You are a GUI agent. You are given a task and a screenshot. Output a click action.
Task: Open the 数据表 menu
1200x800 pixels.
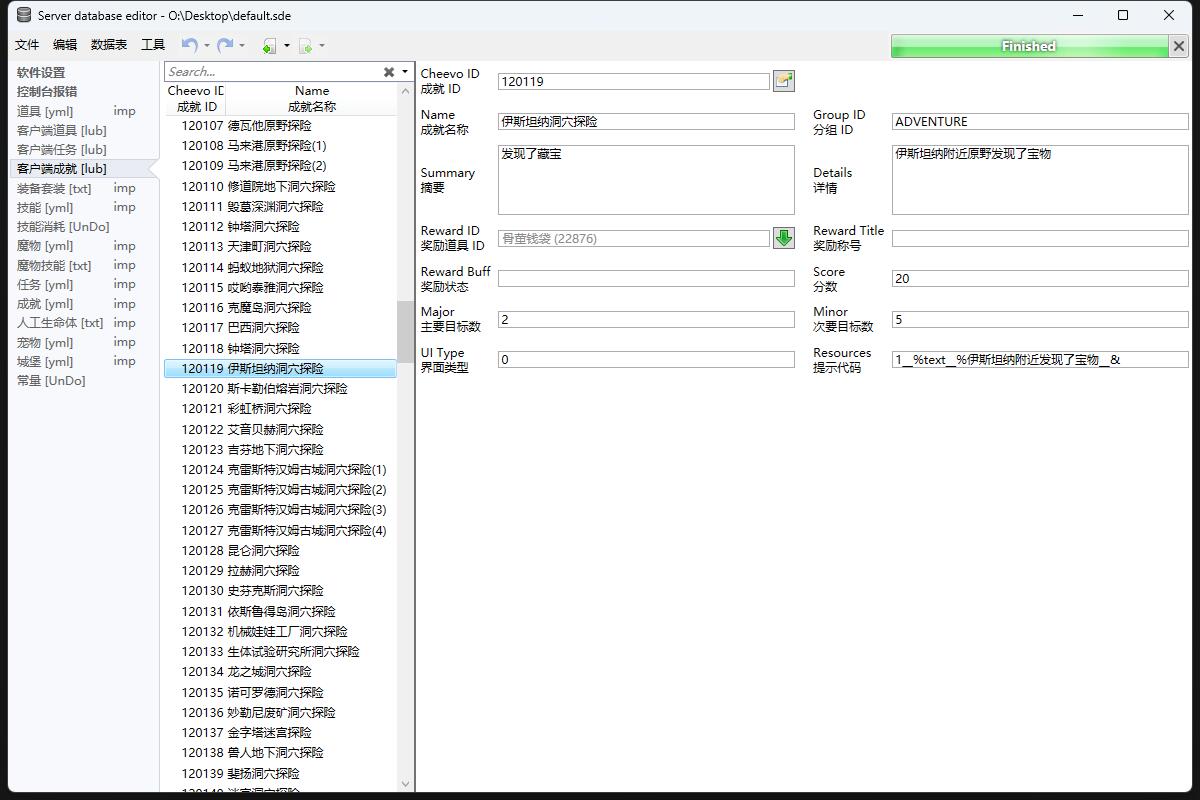coord(109,45)
